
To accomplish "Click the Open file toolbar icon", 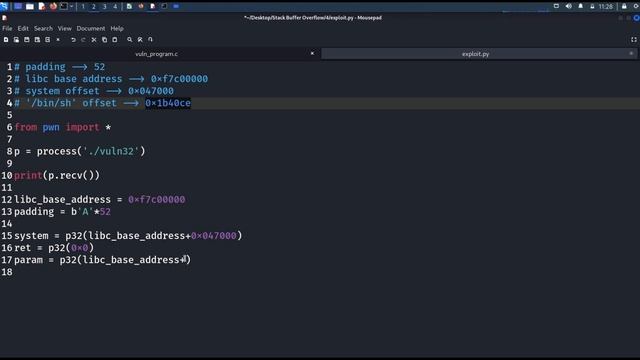I will point(16,40).
